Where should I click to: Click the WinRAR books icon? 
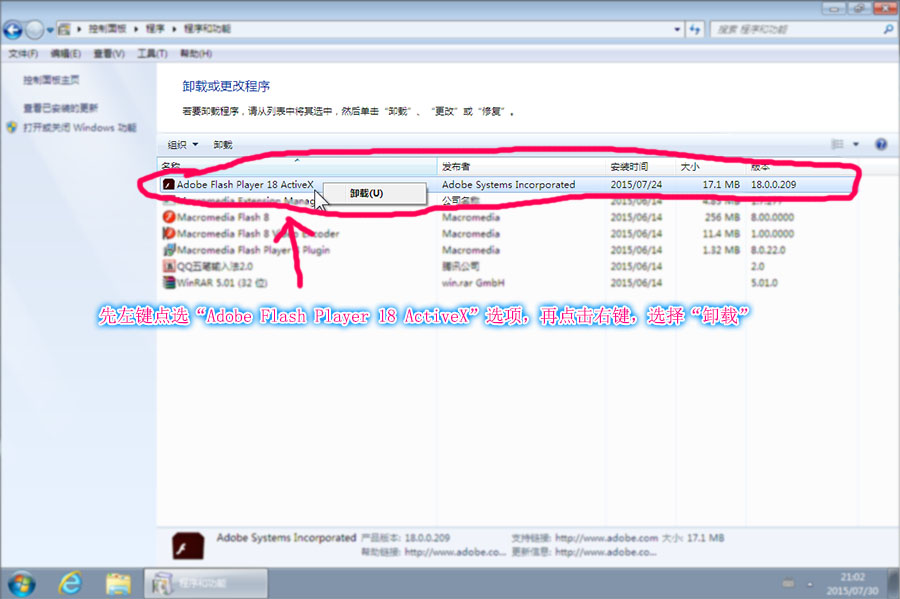coord(169,282)
